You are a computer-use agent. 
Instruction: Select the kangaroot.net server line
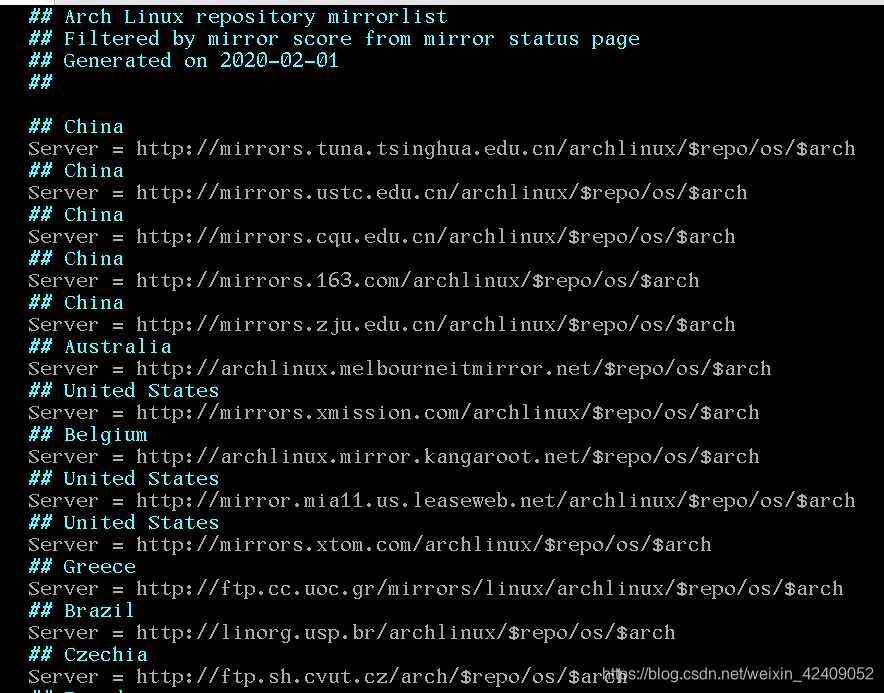(x=394, y=457)
